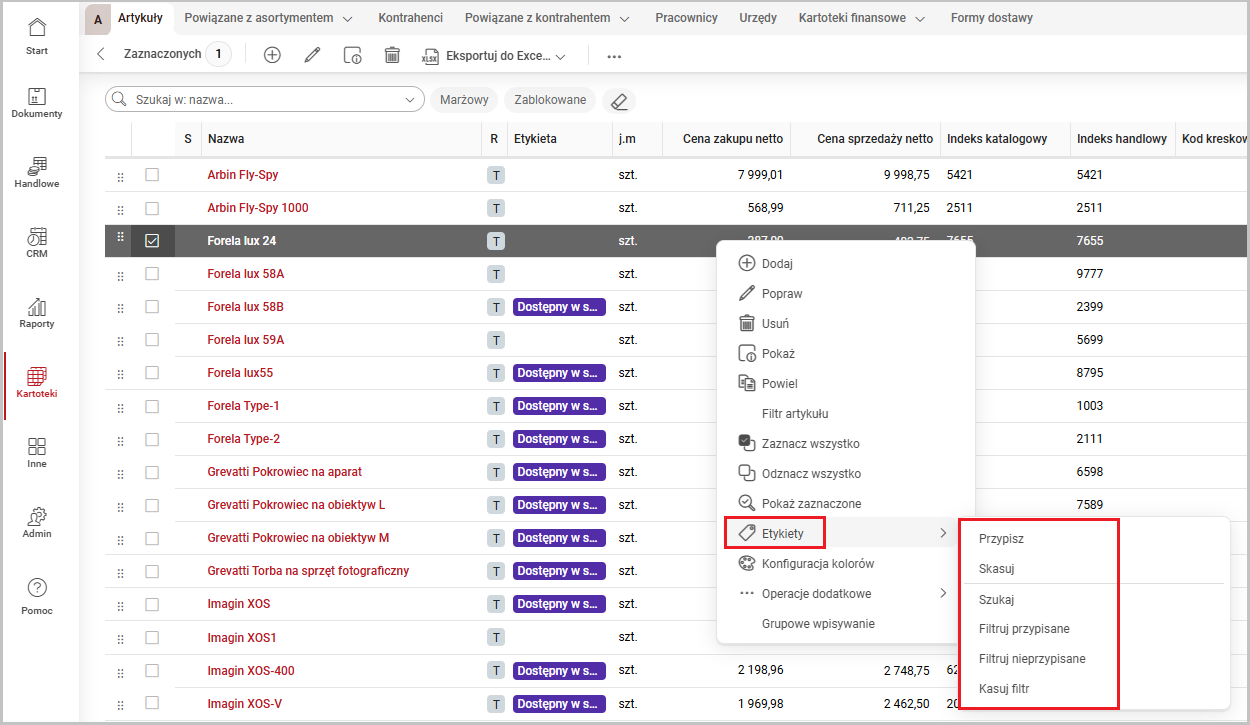This screenshot has width=1250, height=725.
Task: Expand the Eksportuj do Excel dropdown
Action: click(560, 56)
